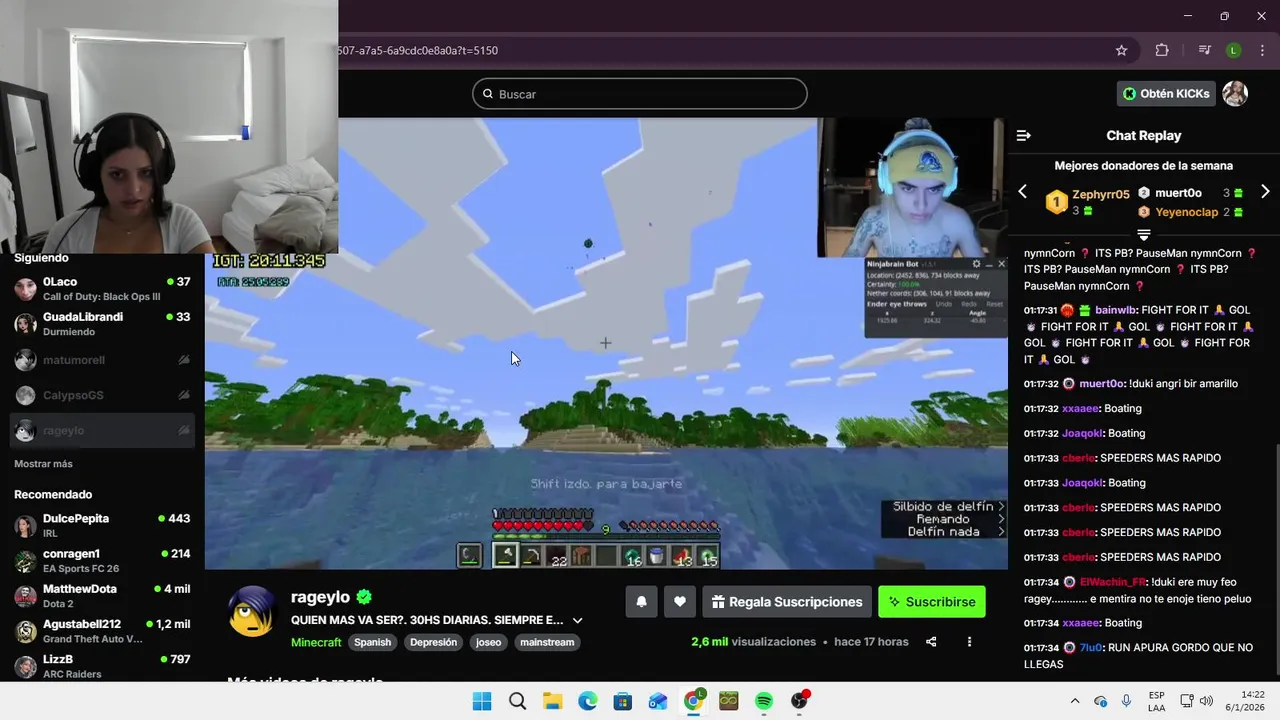Click the browser address bar URL
This screenshot has width=1280, height=720.
coord(418,50)
